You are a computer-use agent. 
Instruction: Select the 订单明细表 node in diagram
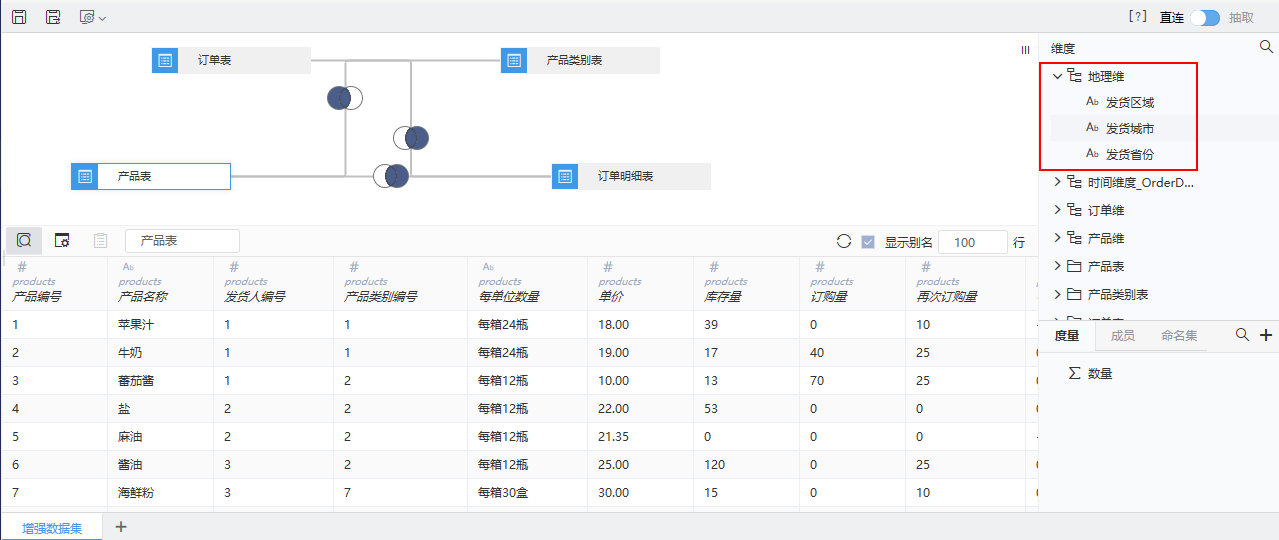pyautogui.click(x=631, y=176)
